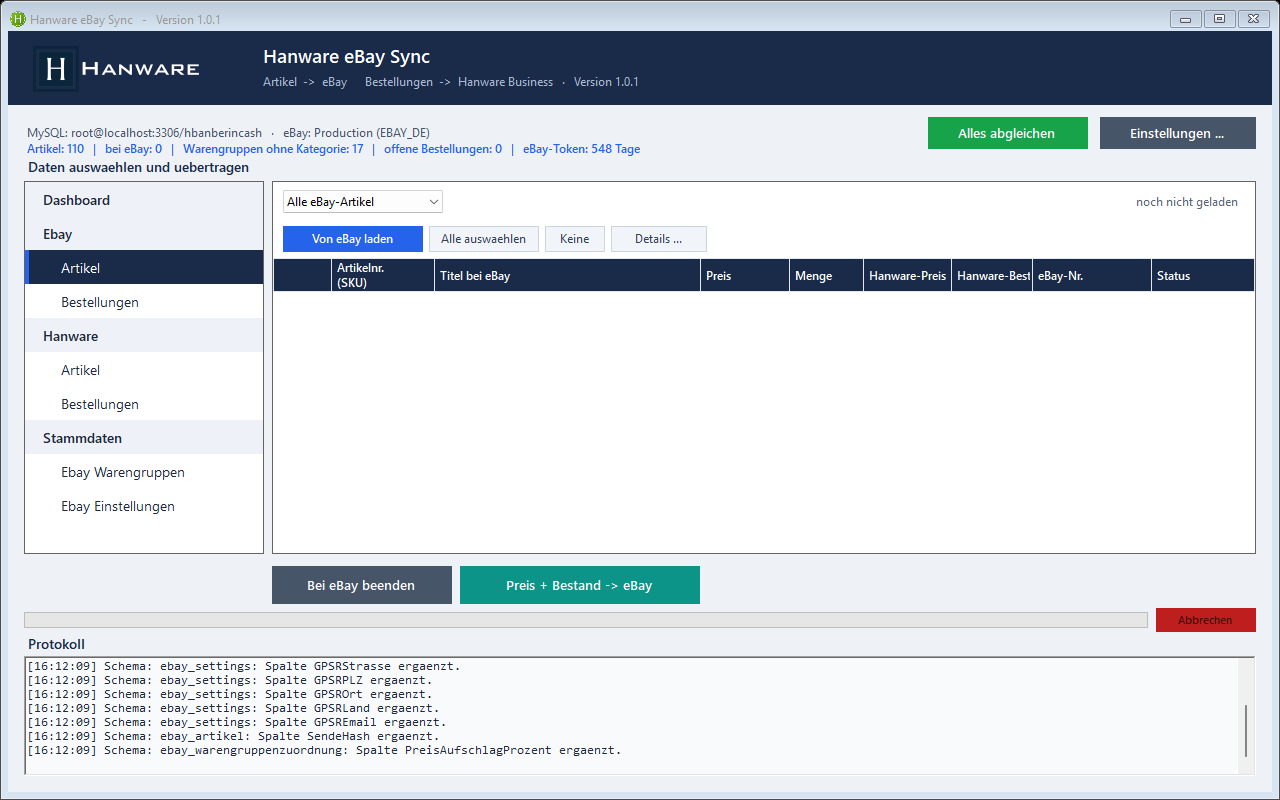This screenshot has height=800, width=1280.
Task: Start full sync with Alles abgleichen
Action: [x=1007, y=133]
